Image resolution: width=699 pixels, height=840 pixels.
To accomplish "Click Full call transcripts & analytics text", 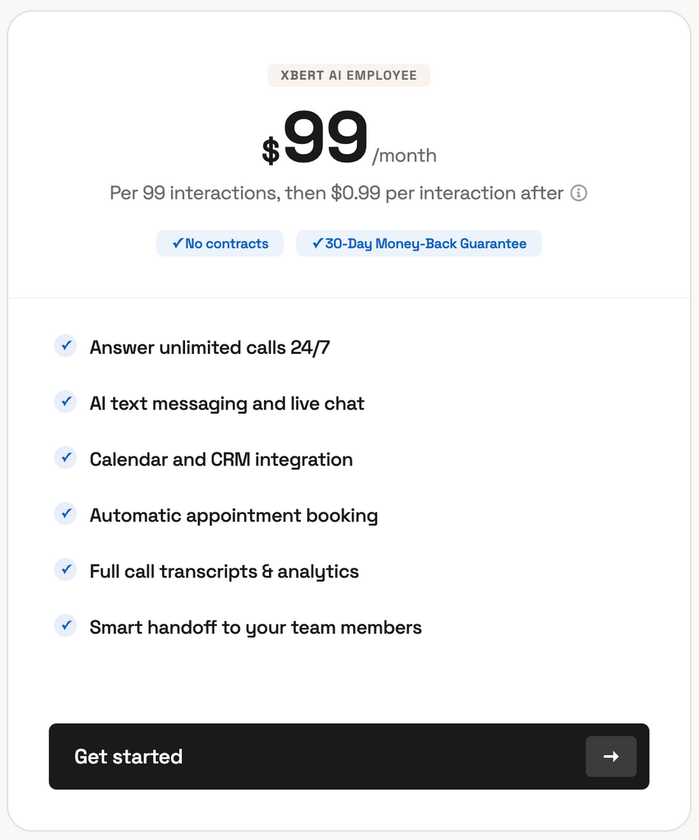I will [x=224, y=572].
